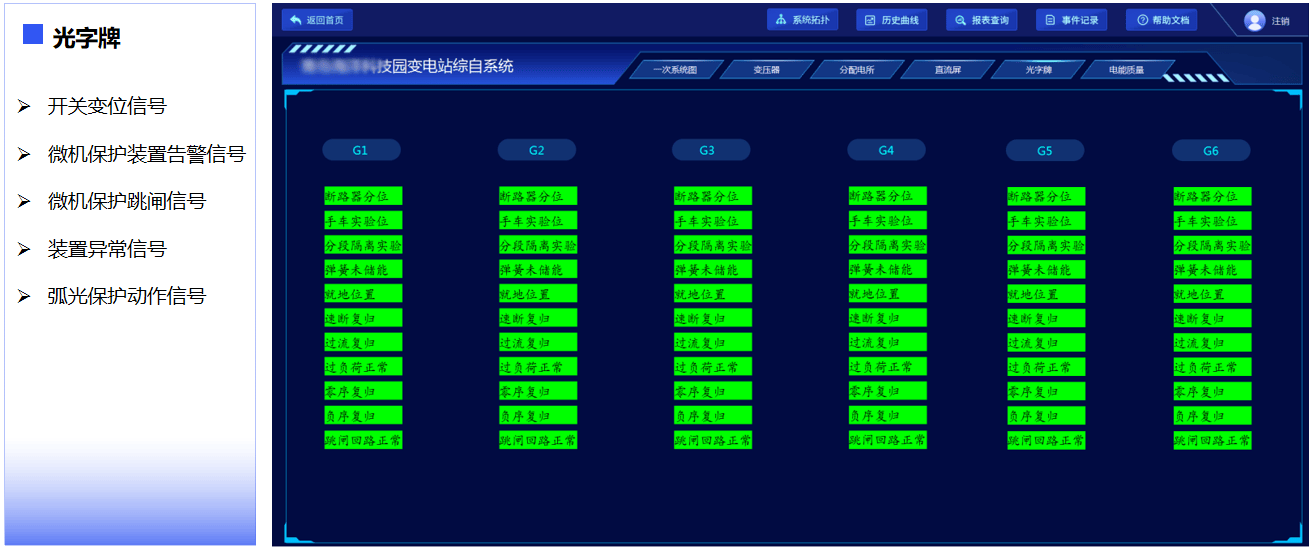1312x550 pixels.
Task: Click G4's 零序复归 signal plate
Action: pyautogui.click(x=888, y=391)
